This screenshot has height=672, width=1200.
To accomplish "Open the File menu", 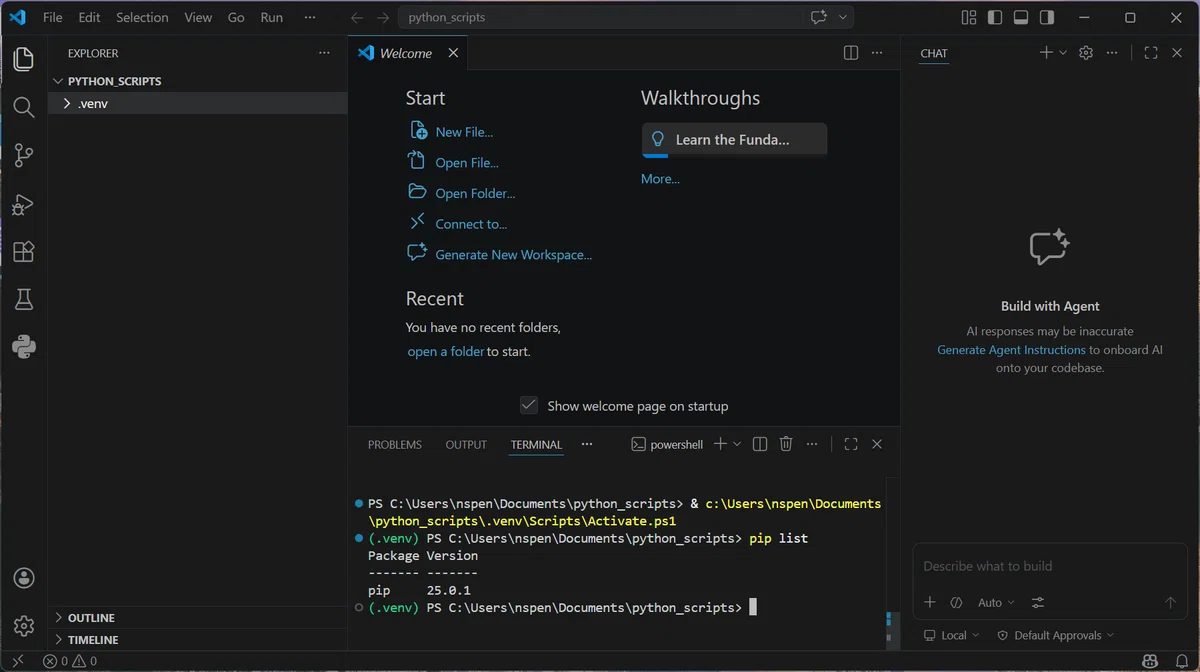I will pos(52,17).
